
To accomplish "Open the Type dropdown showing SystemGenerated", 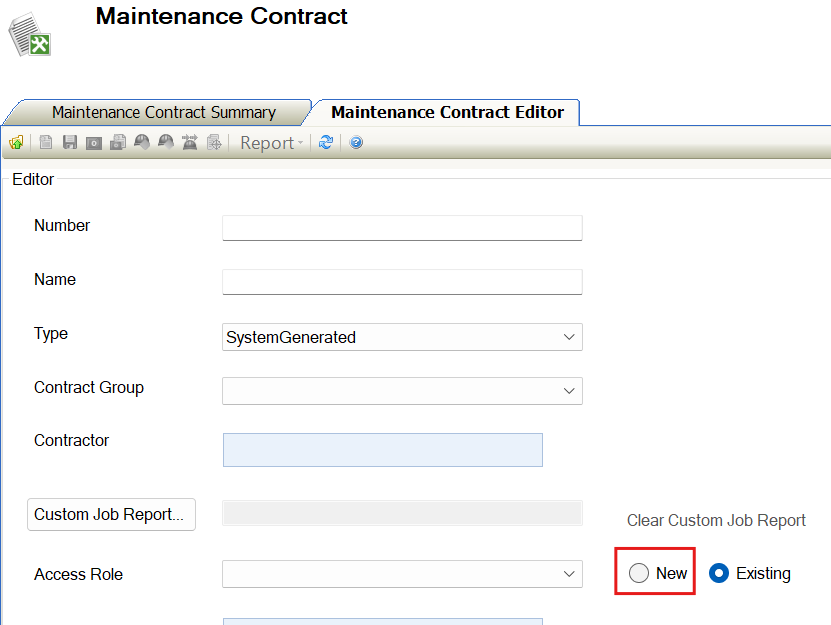I will pyautogui.click(x=402, y=337).
